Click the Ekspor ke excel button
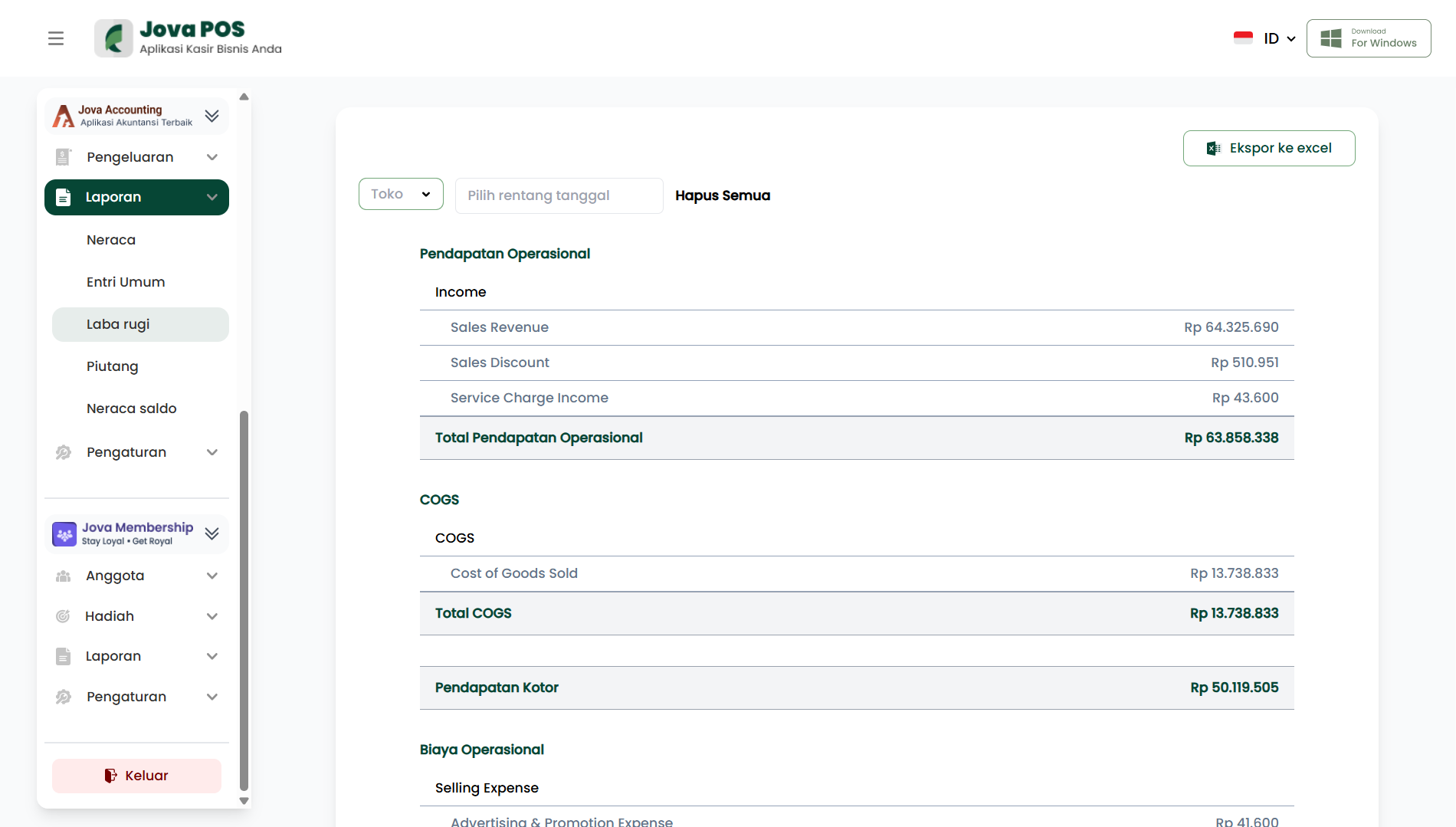 1268,148
